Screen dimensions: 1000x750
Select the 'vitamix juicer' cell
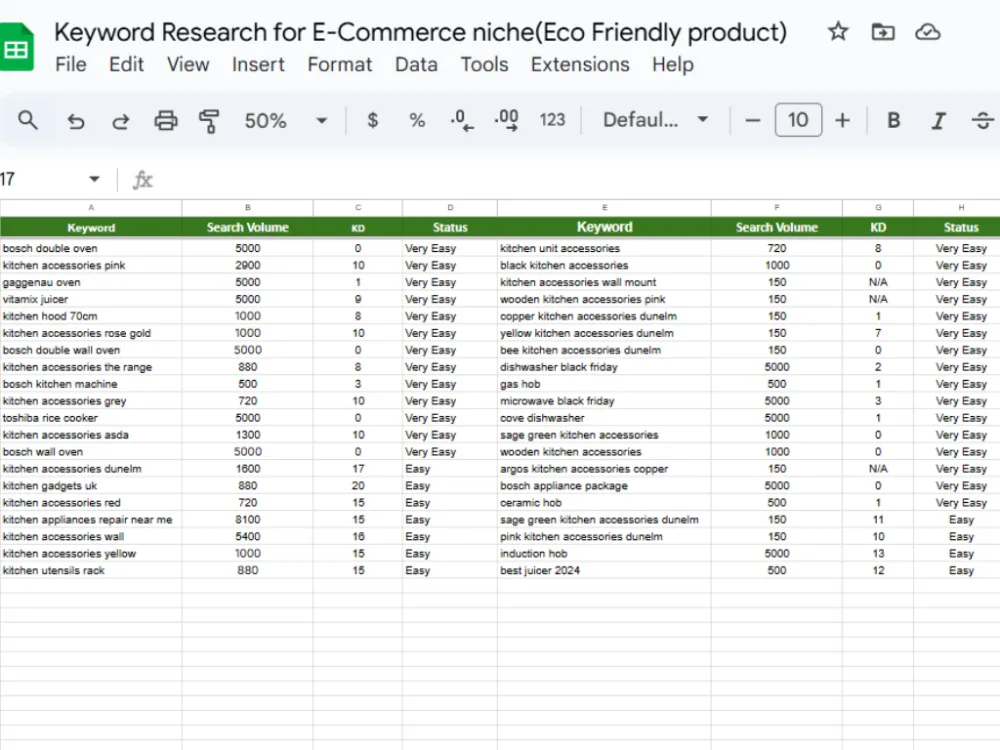pos(91,299)
